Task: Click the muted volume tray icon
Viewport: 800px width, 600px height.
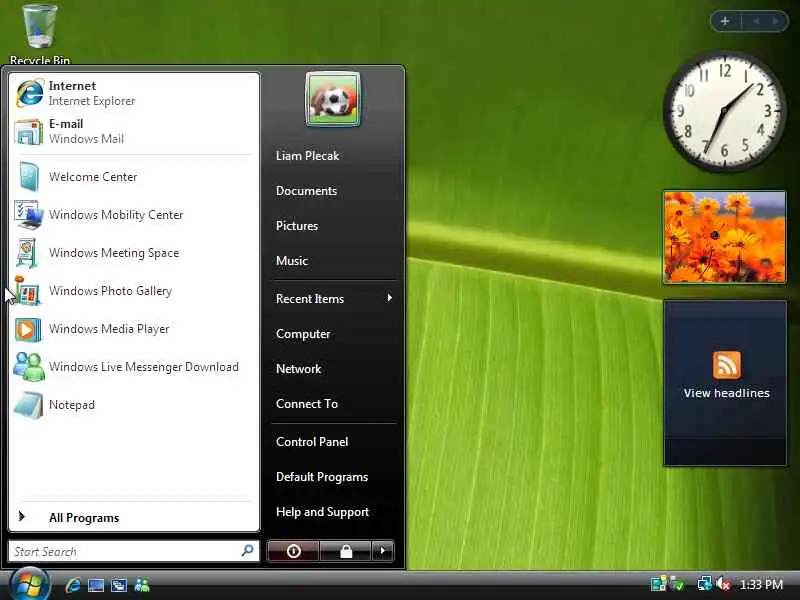Action: tap(722, 584)
